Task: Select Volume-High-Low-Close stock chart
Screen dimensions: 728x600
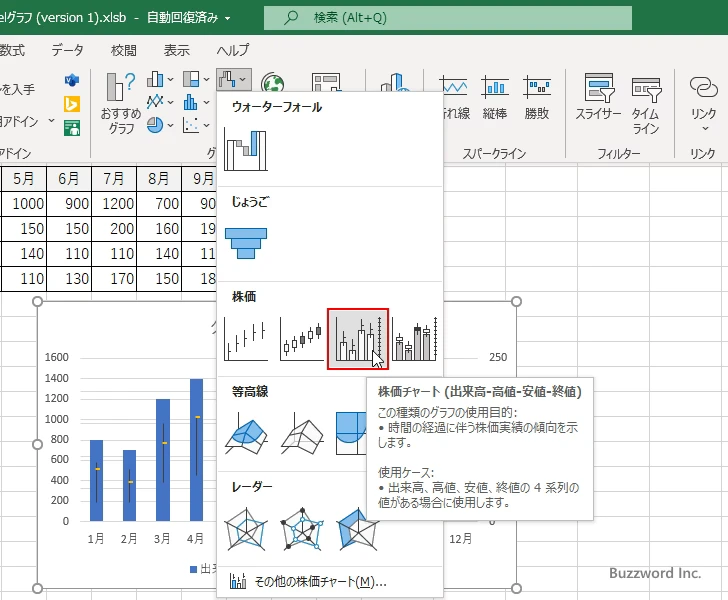Action: coord(358,339)
